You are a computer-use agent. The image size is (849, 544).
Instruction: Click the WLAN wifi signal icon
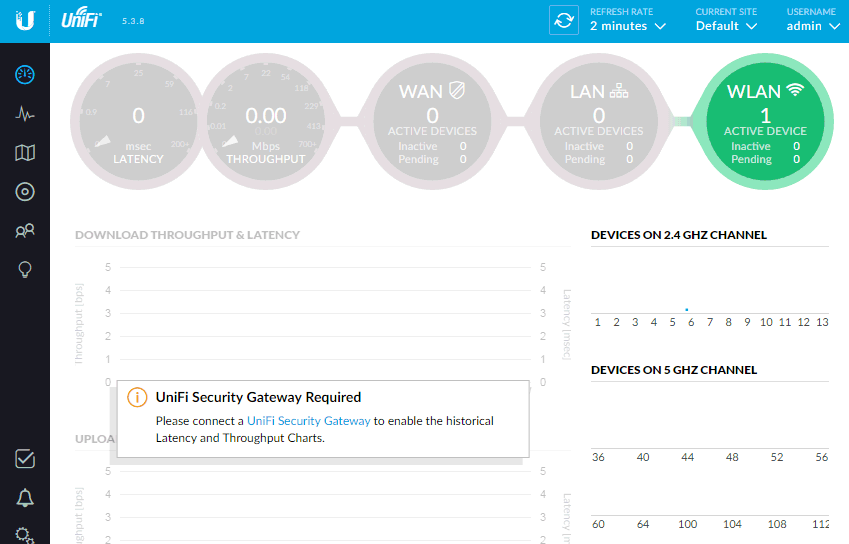[795, 90]
